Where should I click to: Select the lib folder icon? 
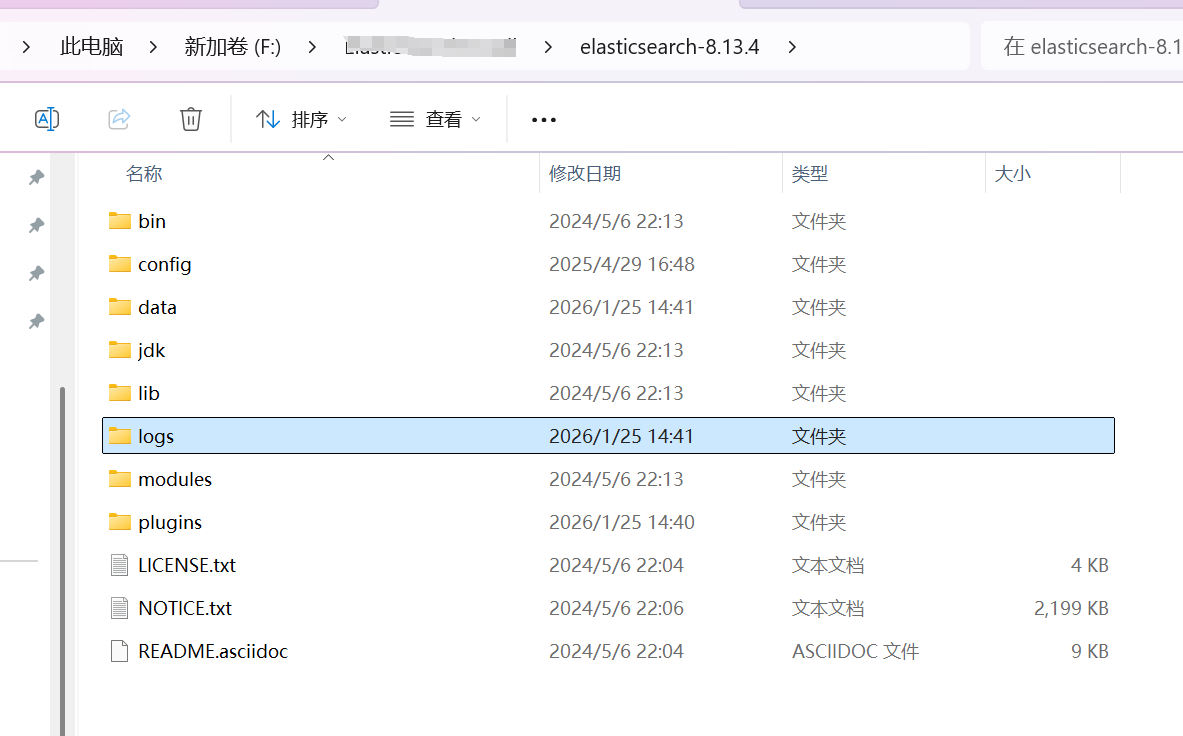[119, 393]
